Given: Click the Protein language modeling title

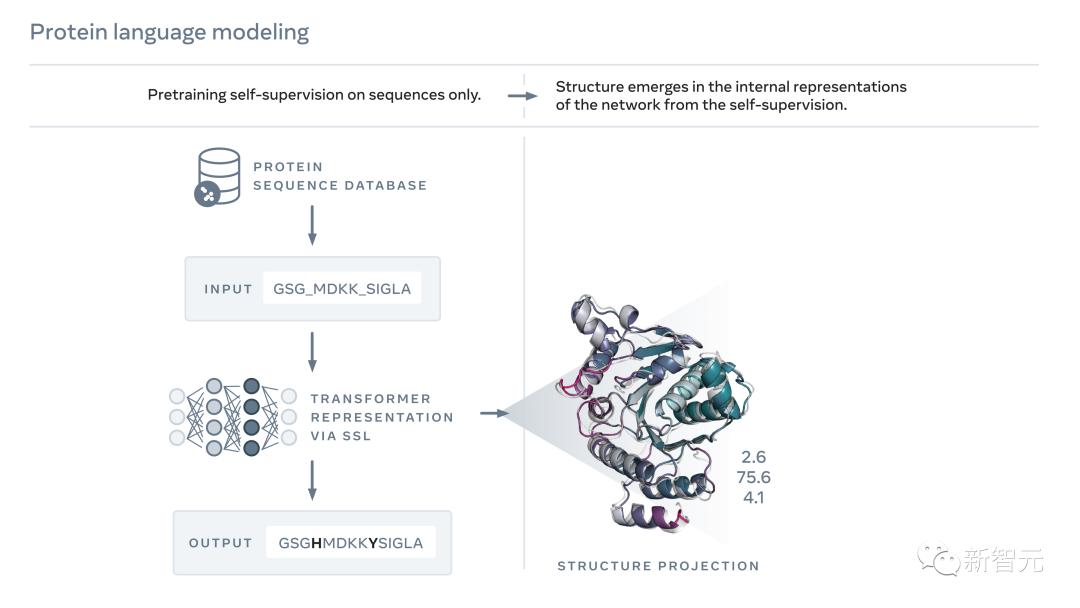Looking at the screenshot, I should [169, 32].
